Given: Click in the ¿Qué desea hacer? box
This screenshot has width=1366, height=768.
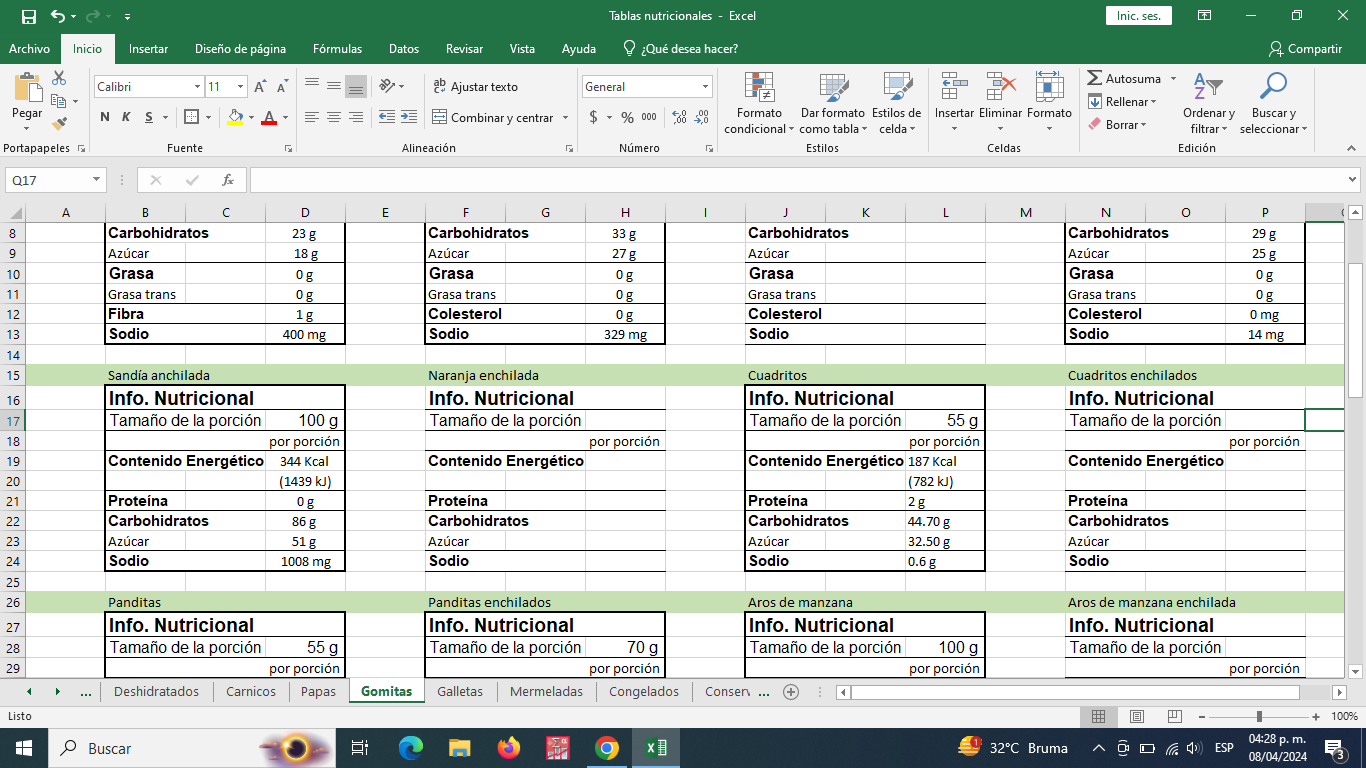Looking at the screenshot, I should click(x=680, y=48).
